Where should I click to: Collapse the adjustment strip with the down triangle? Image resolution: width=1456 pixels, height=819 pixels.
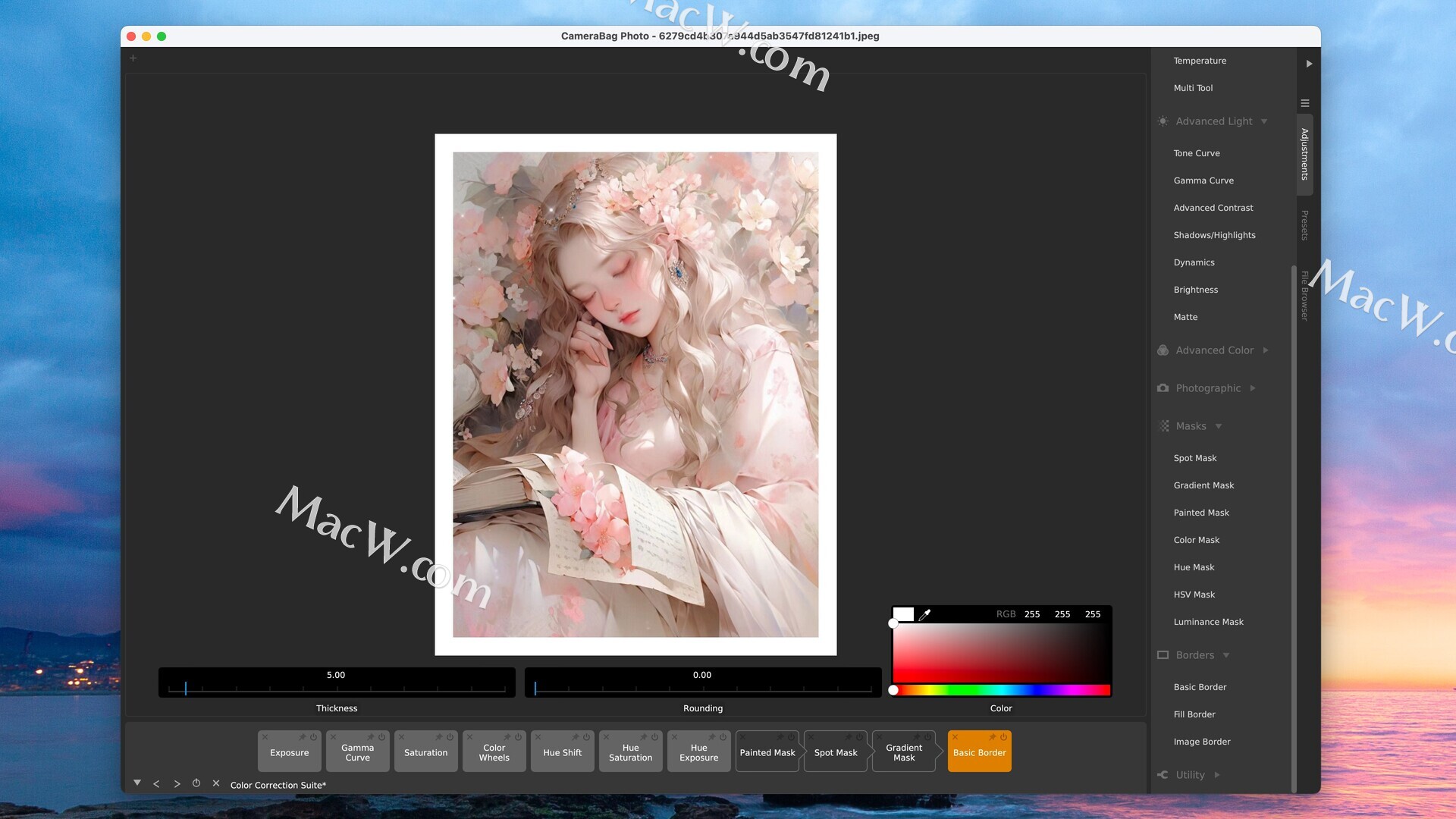[x=137, y=783]
